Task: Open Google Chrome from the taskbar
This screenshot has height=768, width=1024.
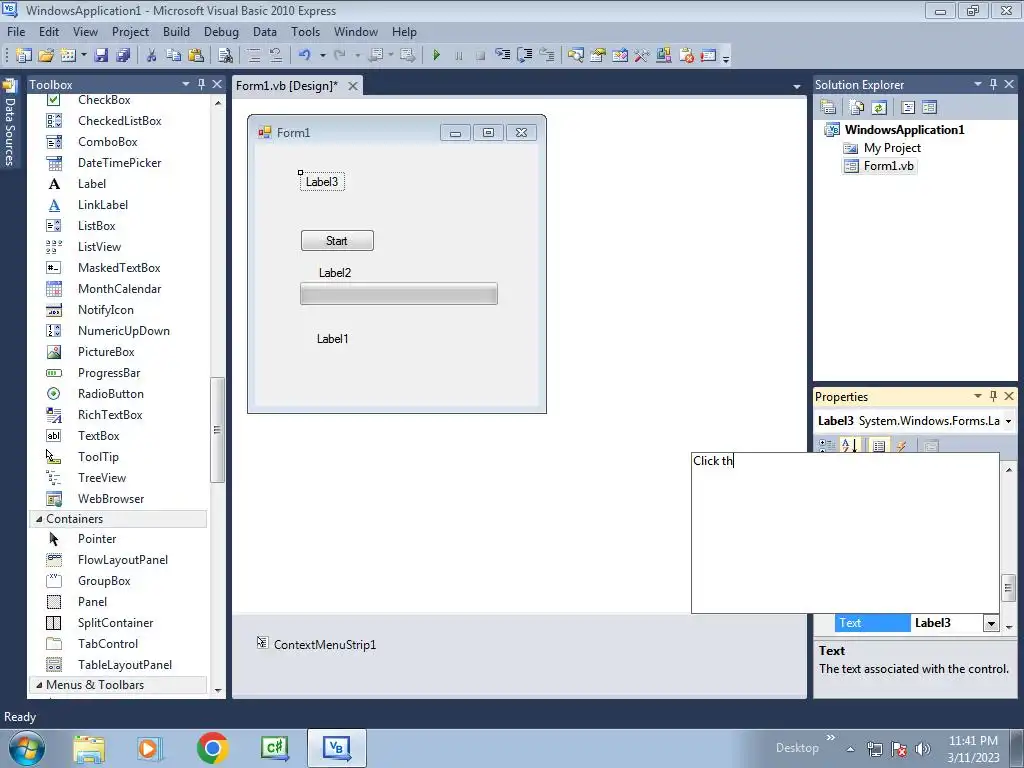Action: pyautogui.click(x=212, y=748)
